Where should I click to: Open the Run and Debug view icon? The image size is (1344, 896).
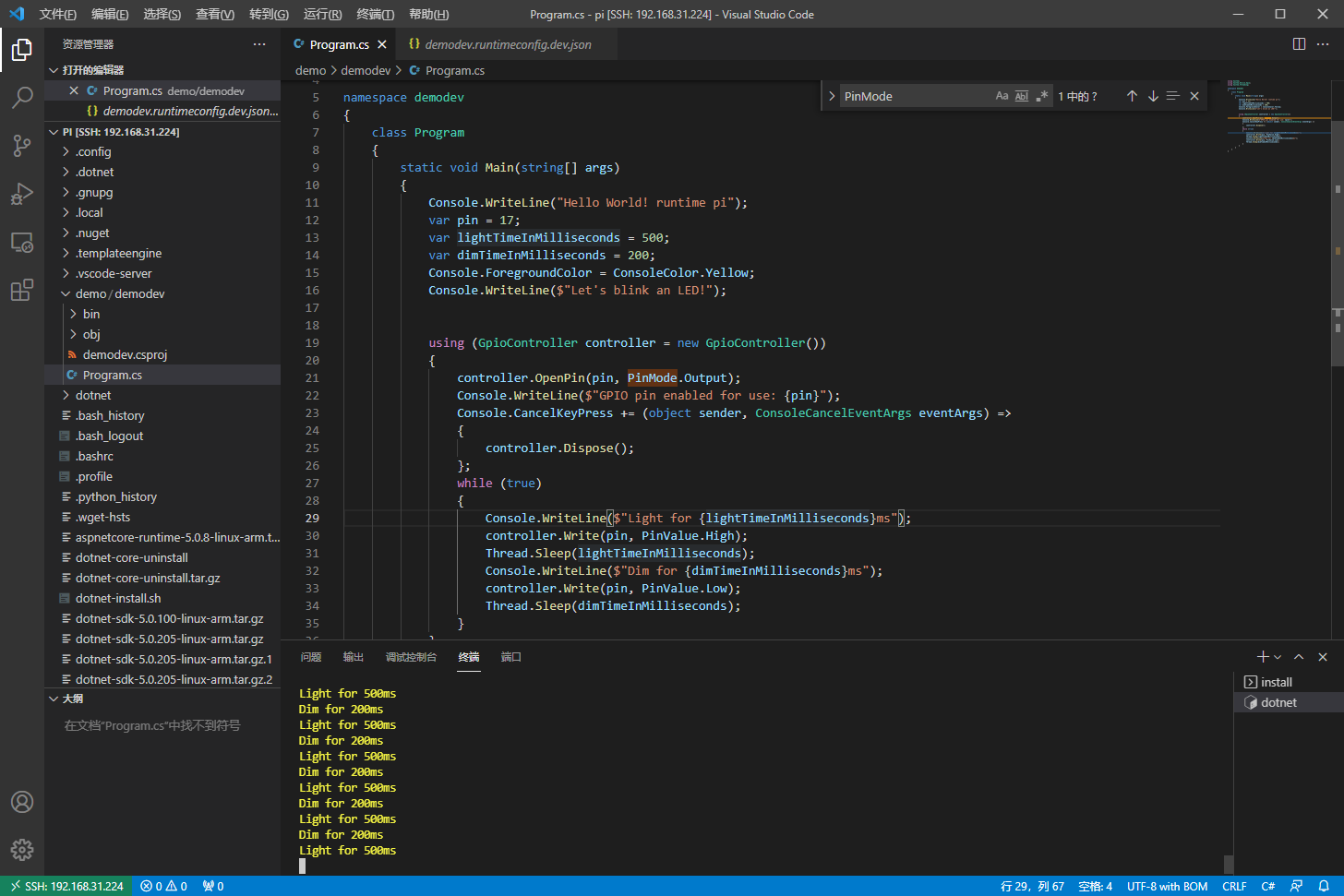pos(22,193)
